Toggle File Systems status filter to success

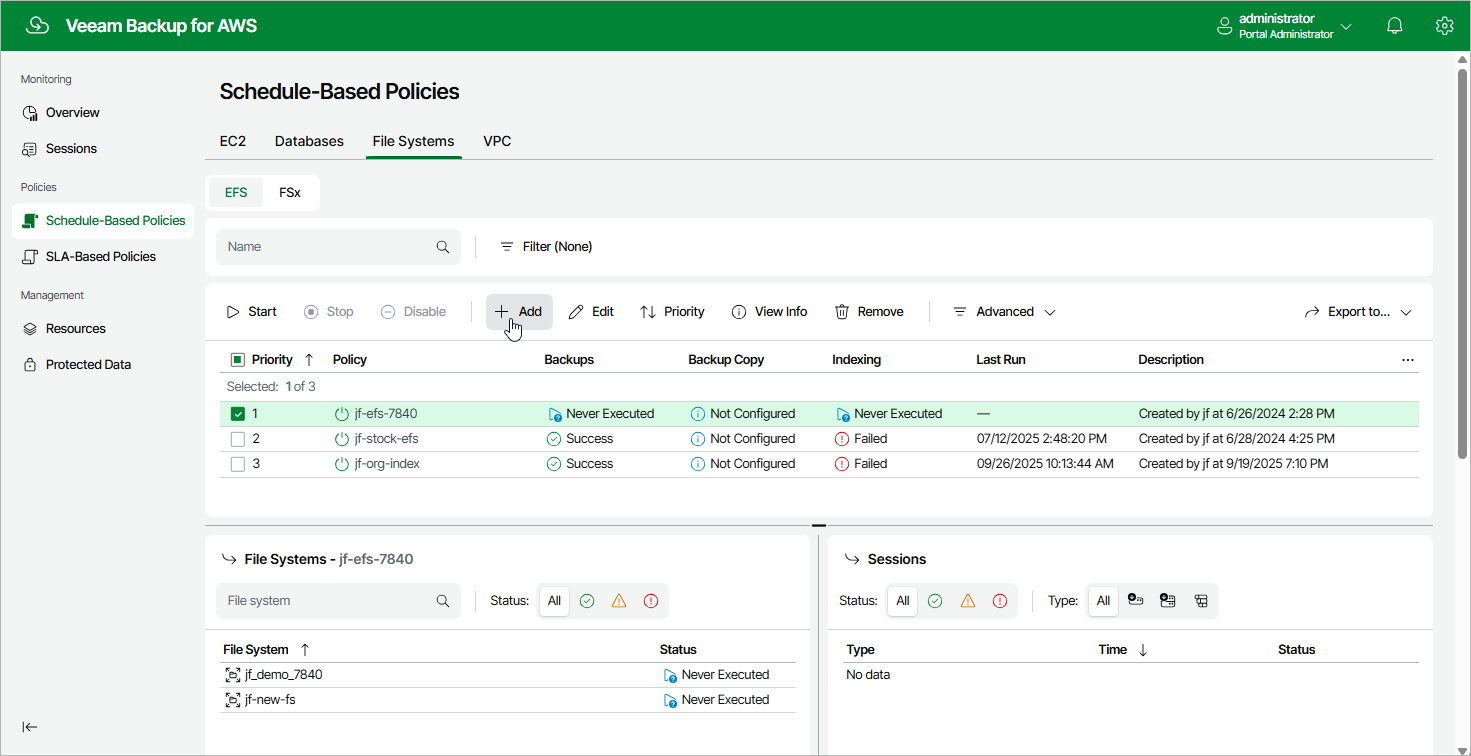587,601
